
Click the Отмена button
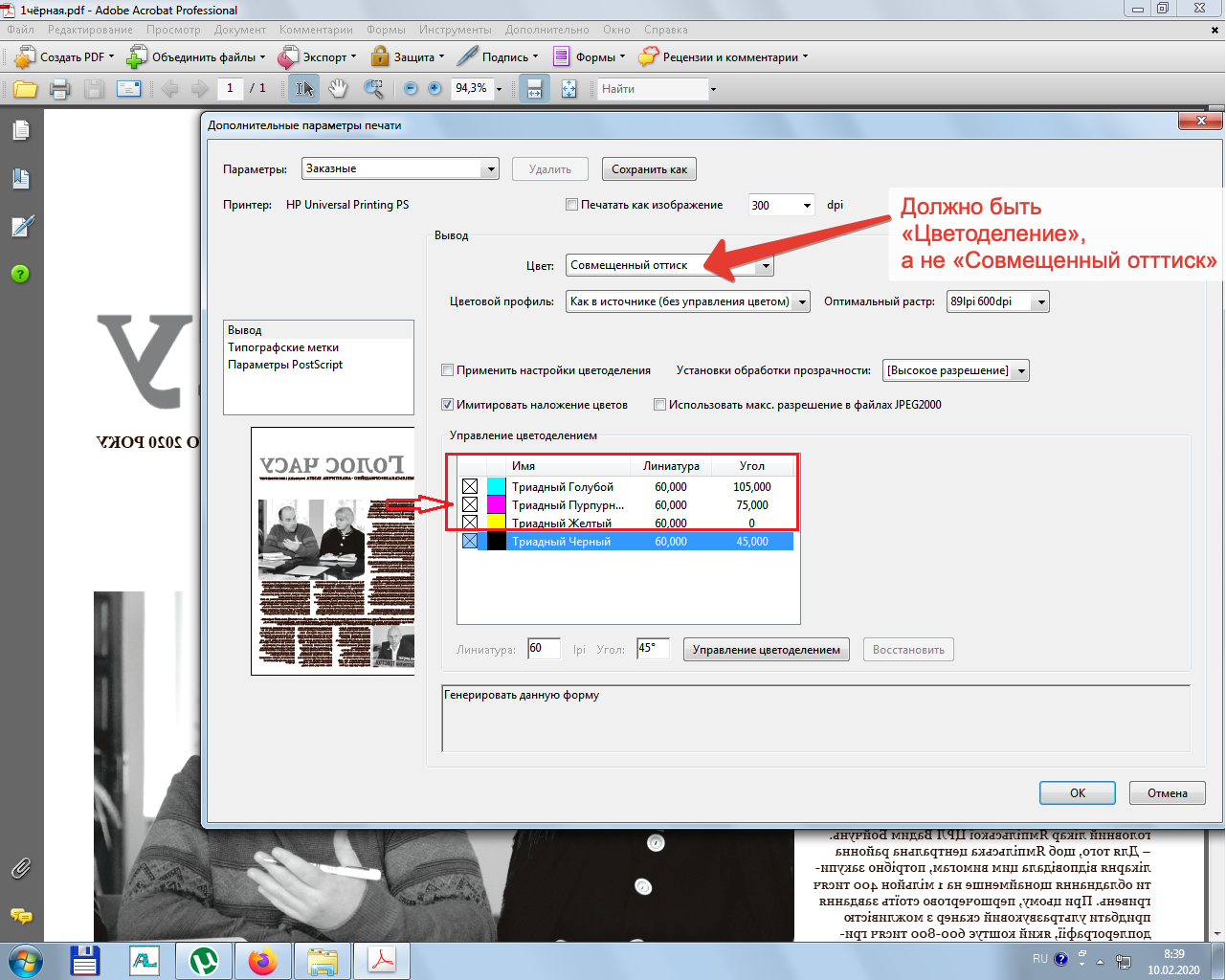tap(1168, 793)
